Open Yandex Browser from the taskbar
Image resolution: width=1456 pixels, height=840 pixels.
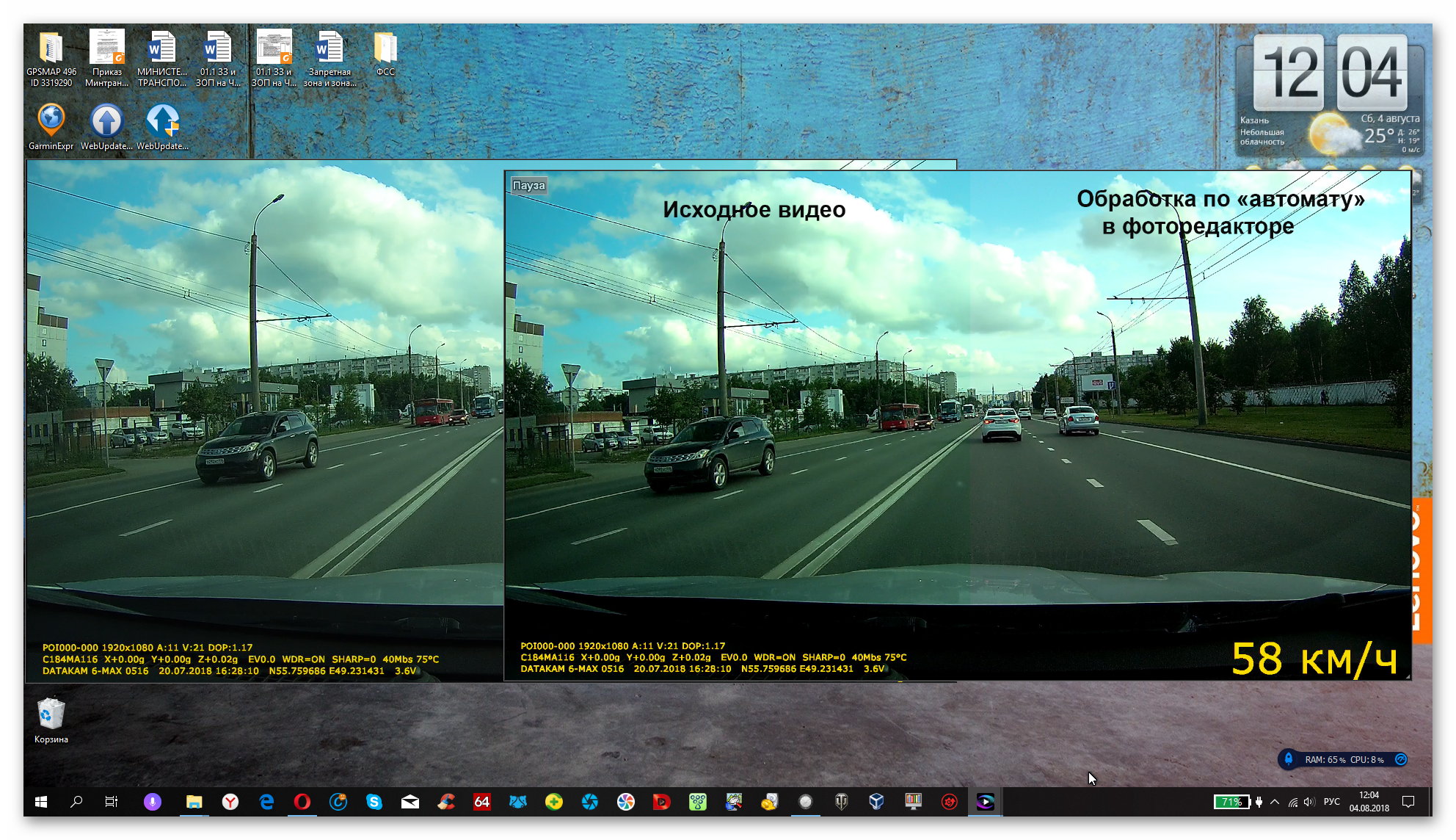tap(230, 802)
